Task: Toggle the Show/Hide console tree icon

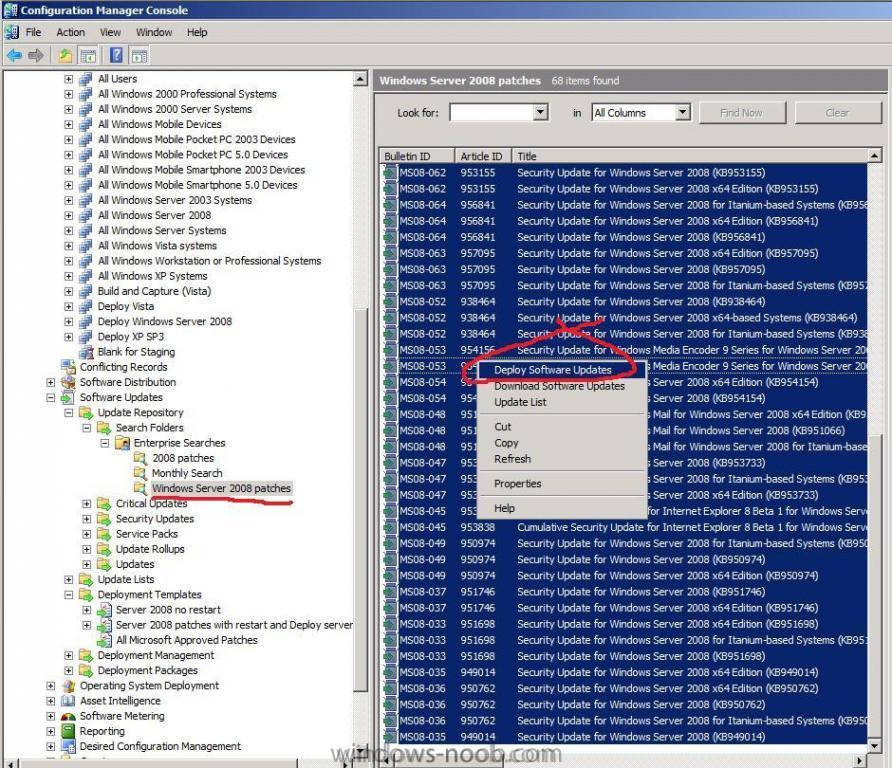Action: (x=88, y=55)
